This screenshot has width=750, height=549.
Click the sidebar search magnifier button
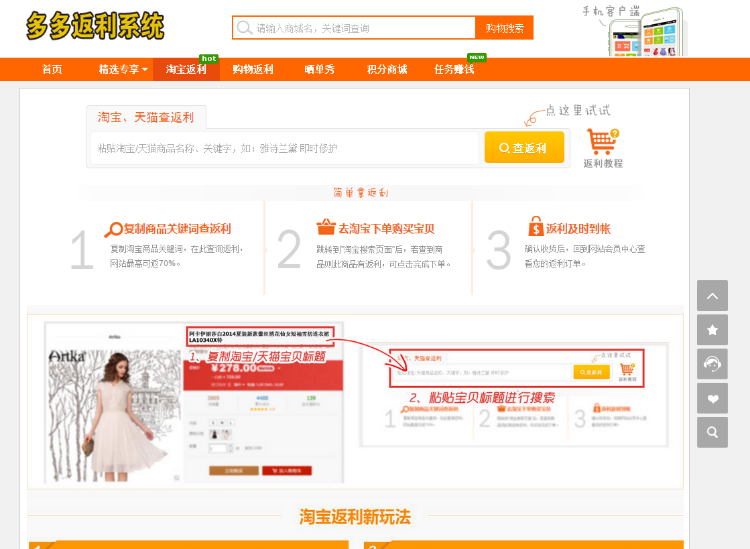coord(712,432)
